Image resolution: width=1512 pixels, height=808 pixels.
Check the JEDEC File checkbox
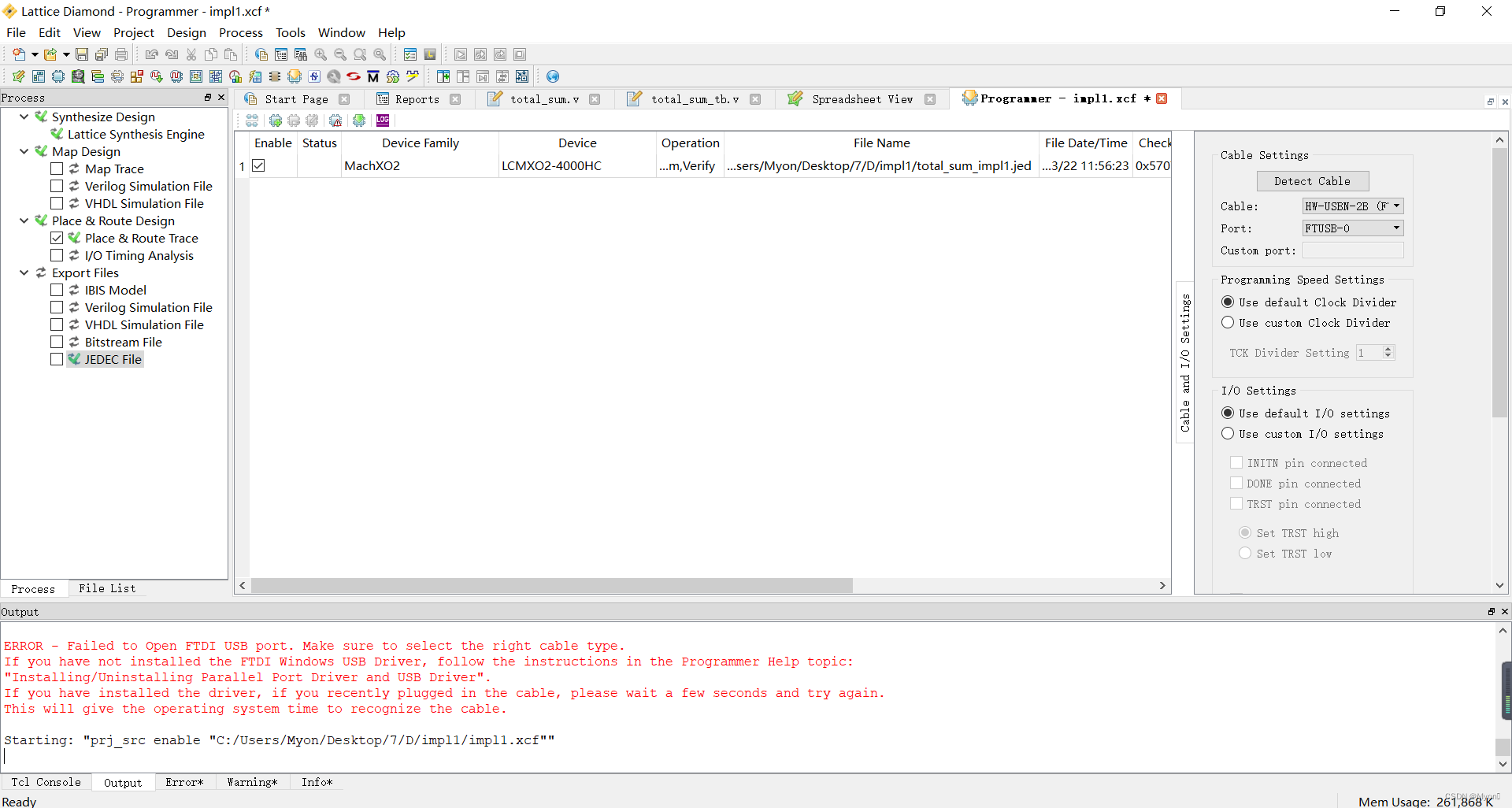57,359
